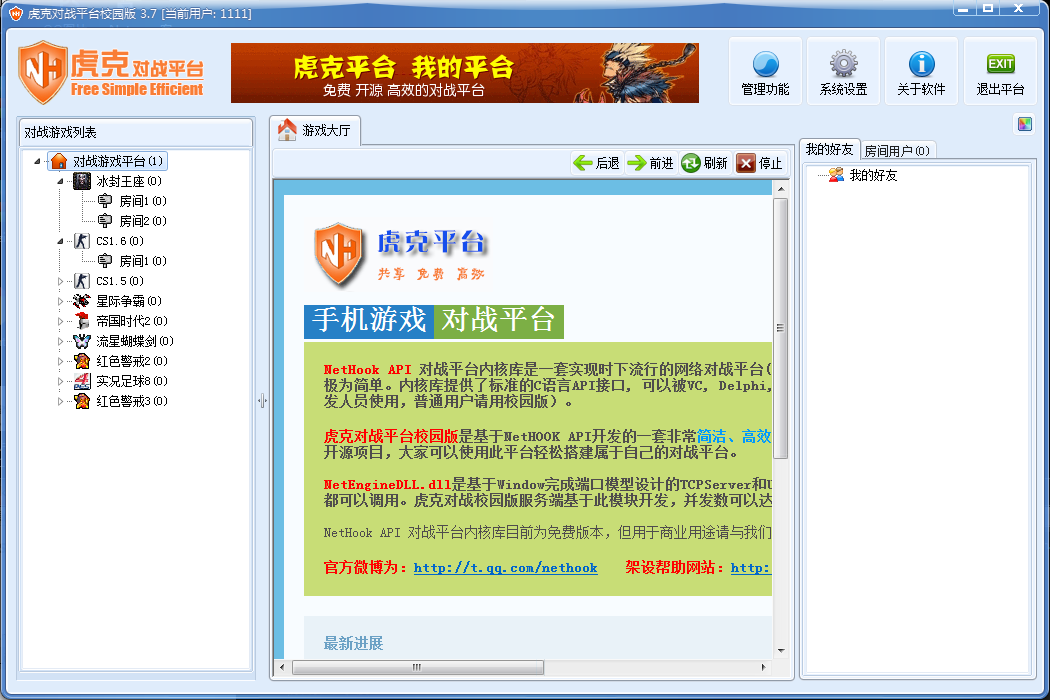Image resolution: width=1050 pixels, height=700 pixels.
Task: Expand 实况足球8 tree node
Action: [x=60, y=381]
